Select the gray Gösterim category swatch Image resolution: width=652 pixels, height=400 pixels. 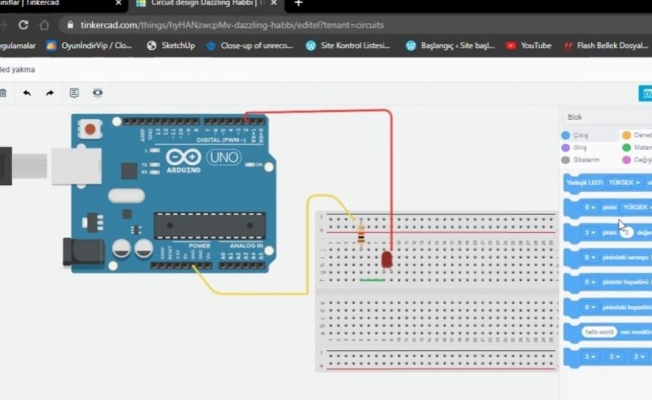[566, 160]
